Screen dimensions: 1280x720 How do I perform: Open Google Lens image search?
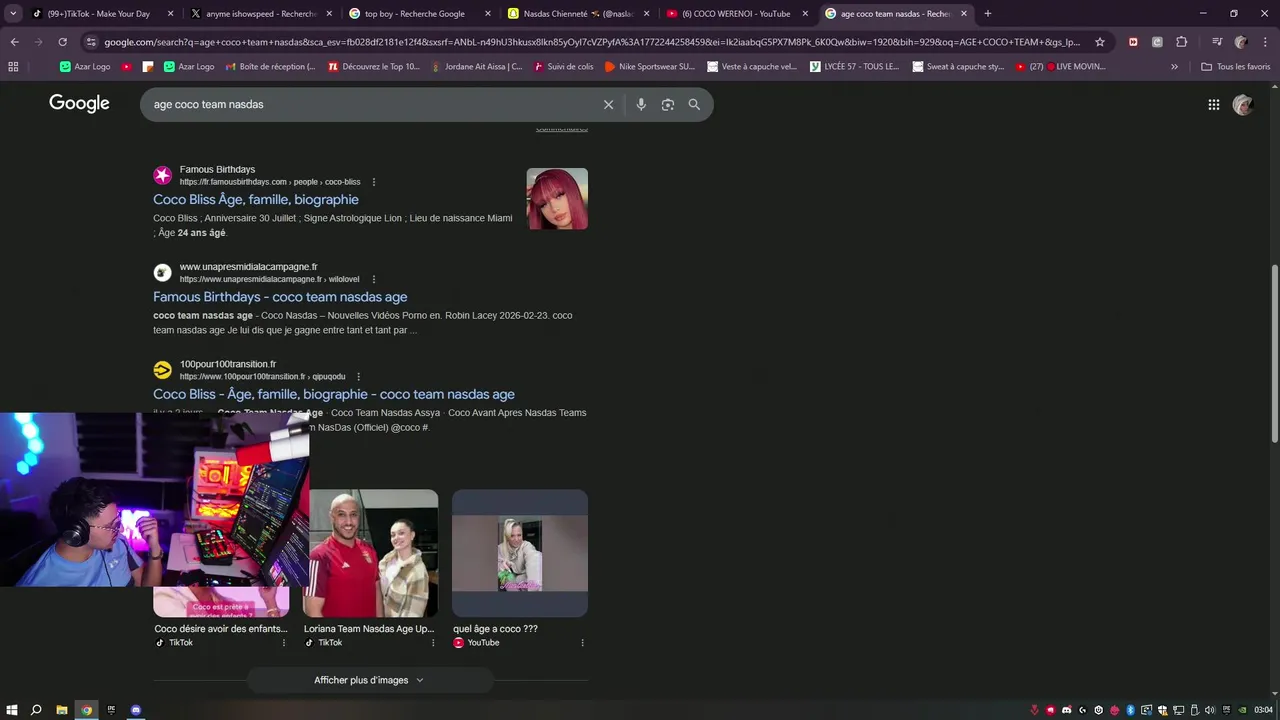pos(668,104)
